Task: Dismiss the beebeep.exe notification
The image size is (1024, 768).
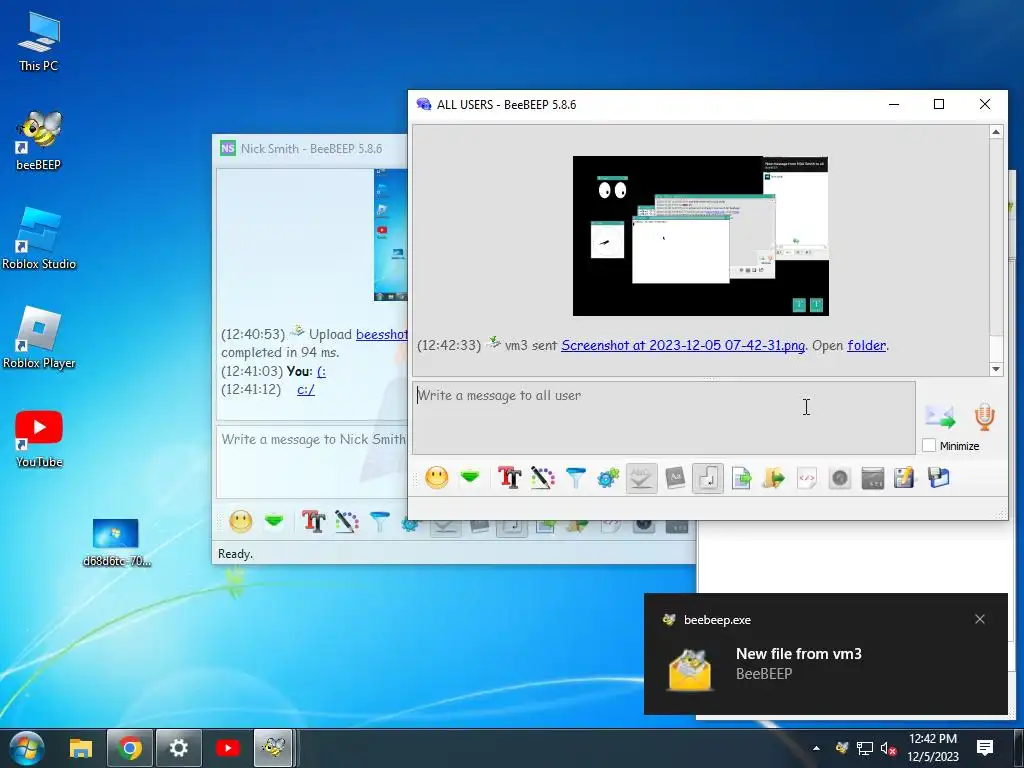Action: (x=980, y=619)
